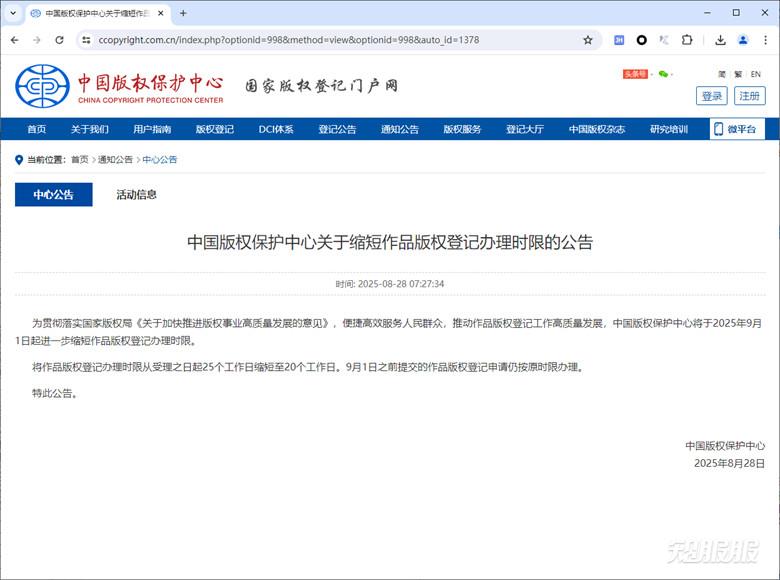This screenshot has height=580, width=780.
Task: Open the 版权登记 navigation menu
Action: (x=214, y=129)
